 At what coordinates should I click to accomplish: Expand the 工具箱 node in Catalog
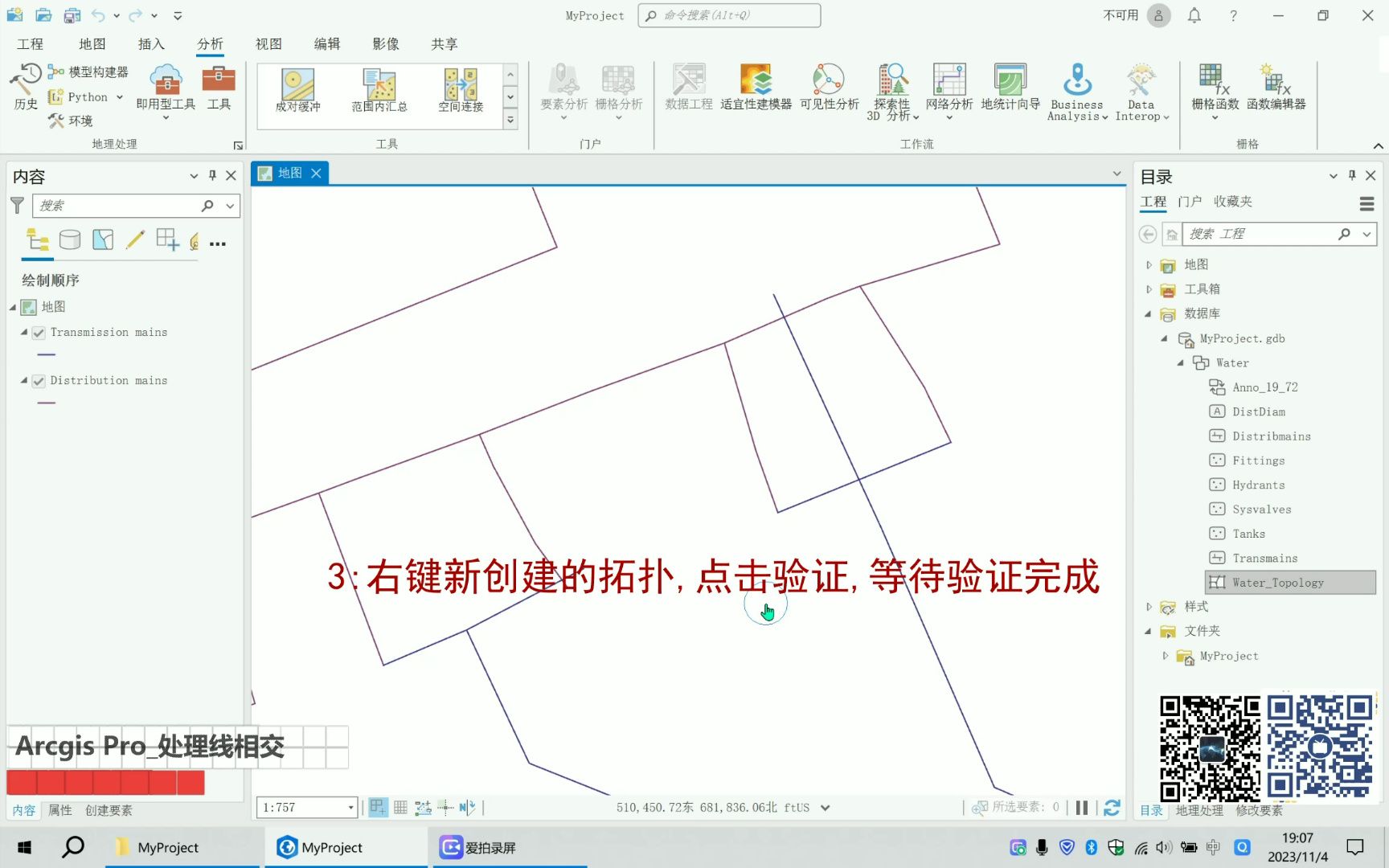pos(1149,289)
